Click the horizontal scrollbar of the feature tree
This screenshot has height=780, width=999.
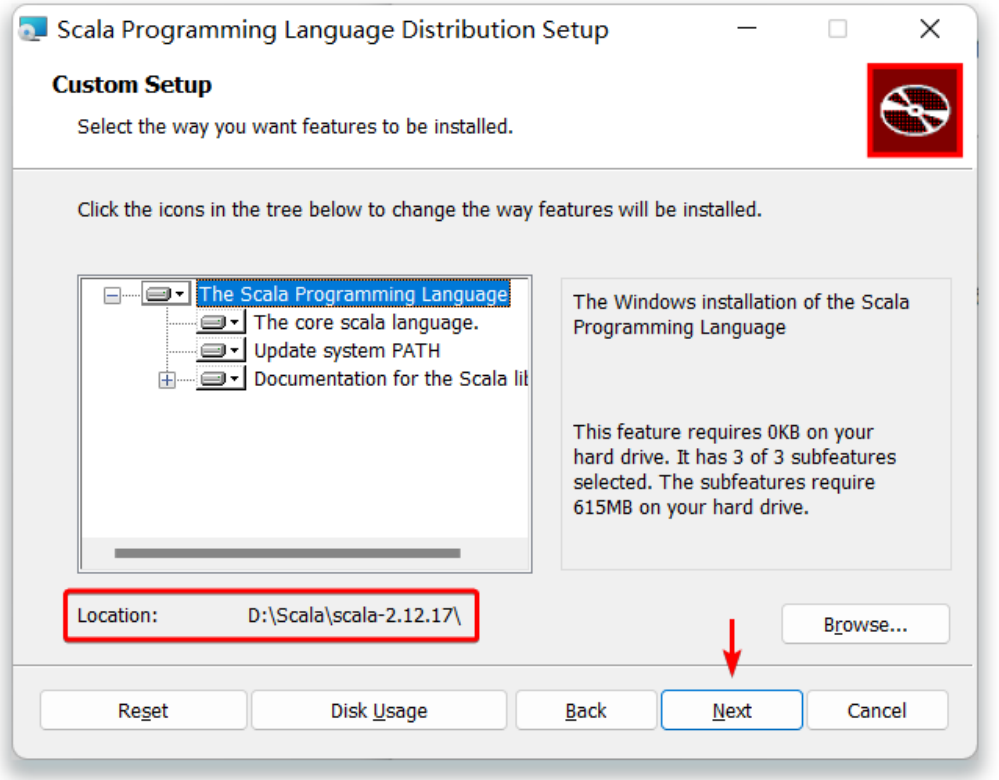(287, 553)
